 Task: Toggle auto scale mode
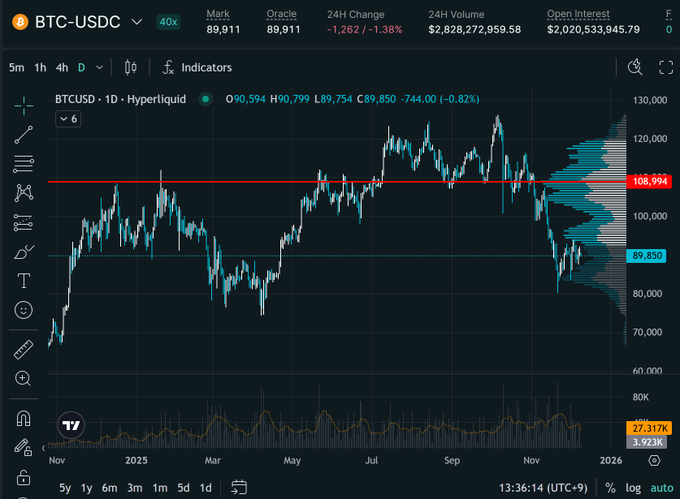pos(662,488)
